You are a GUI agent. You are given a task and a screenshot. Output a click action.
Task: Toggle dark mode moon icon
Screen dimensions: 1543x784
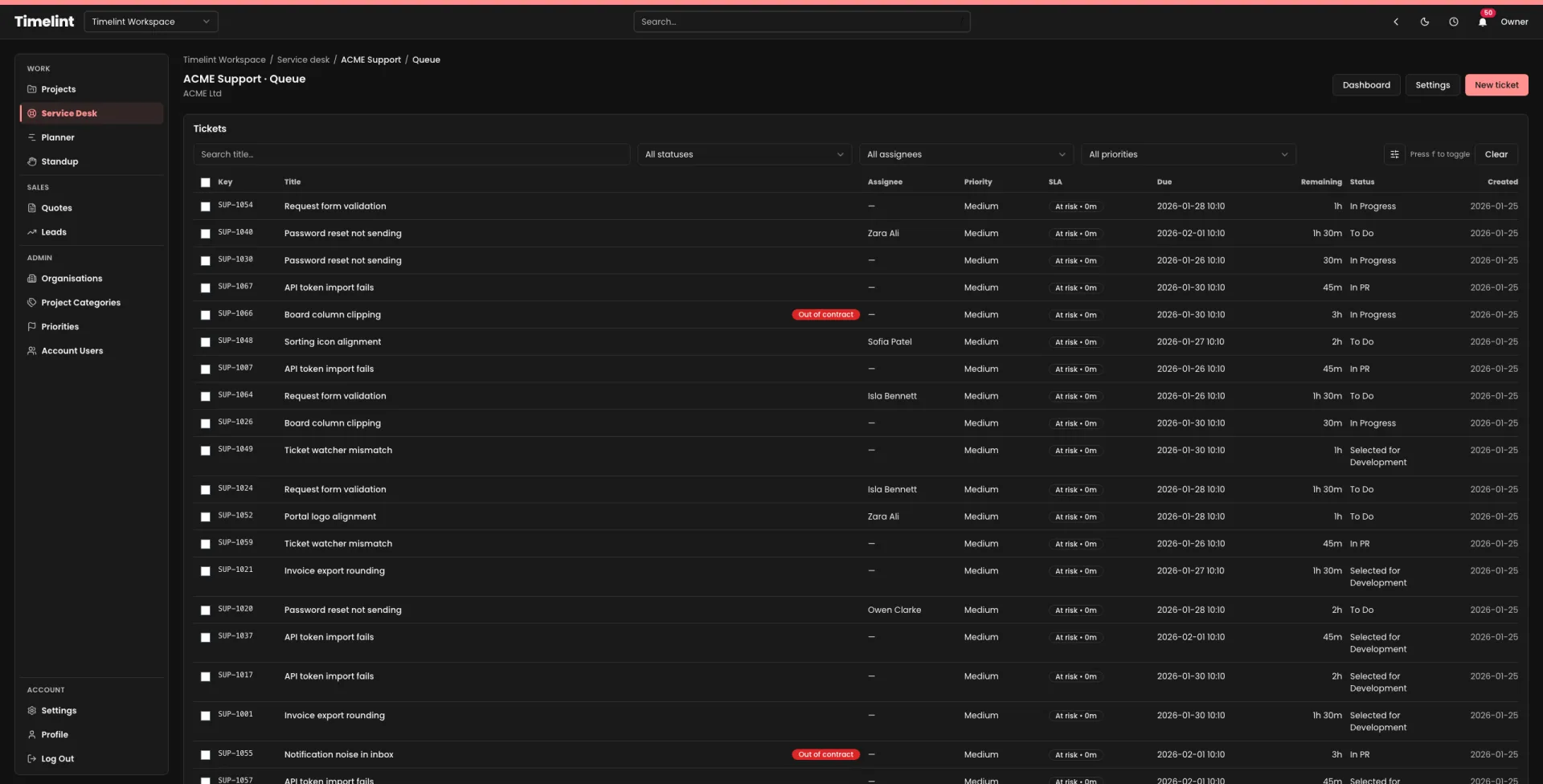coord(1424,22)
